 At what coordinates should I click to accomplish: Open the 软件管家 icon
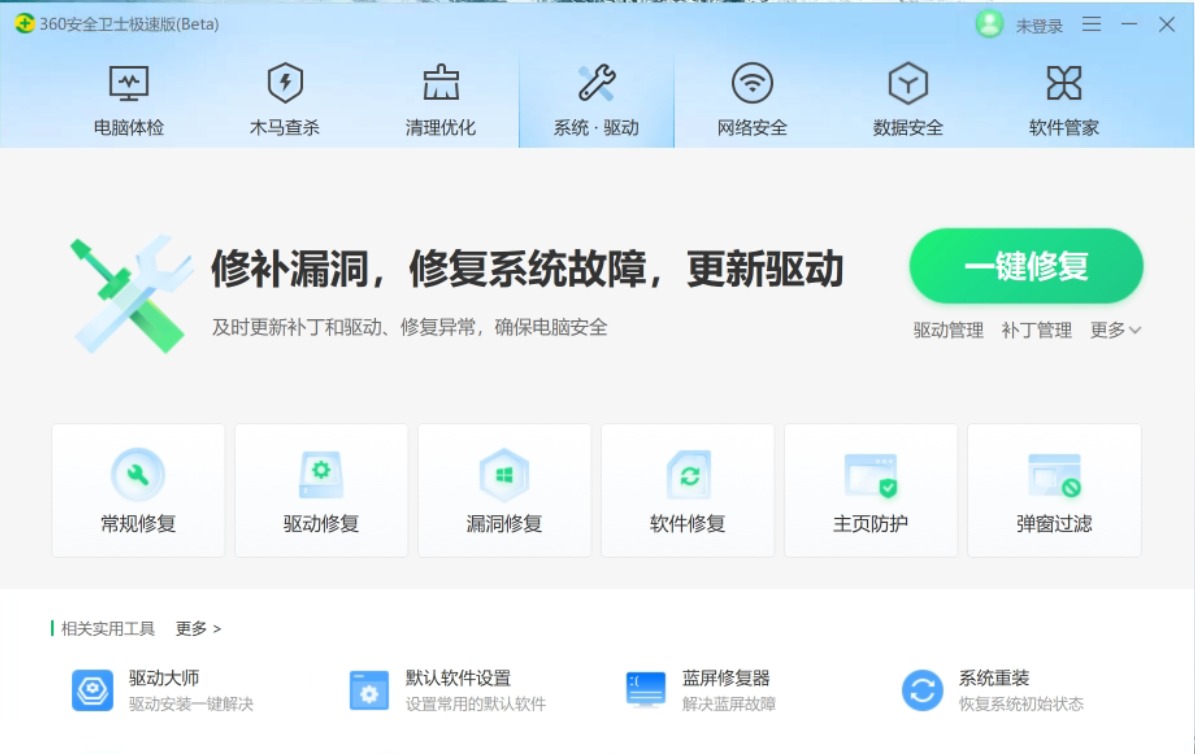(1064, 83)
